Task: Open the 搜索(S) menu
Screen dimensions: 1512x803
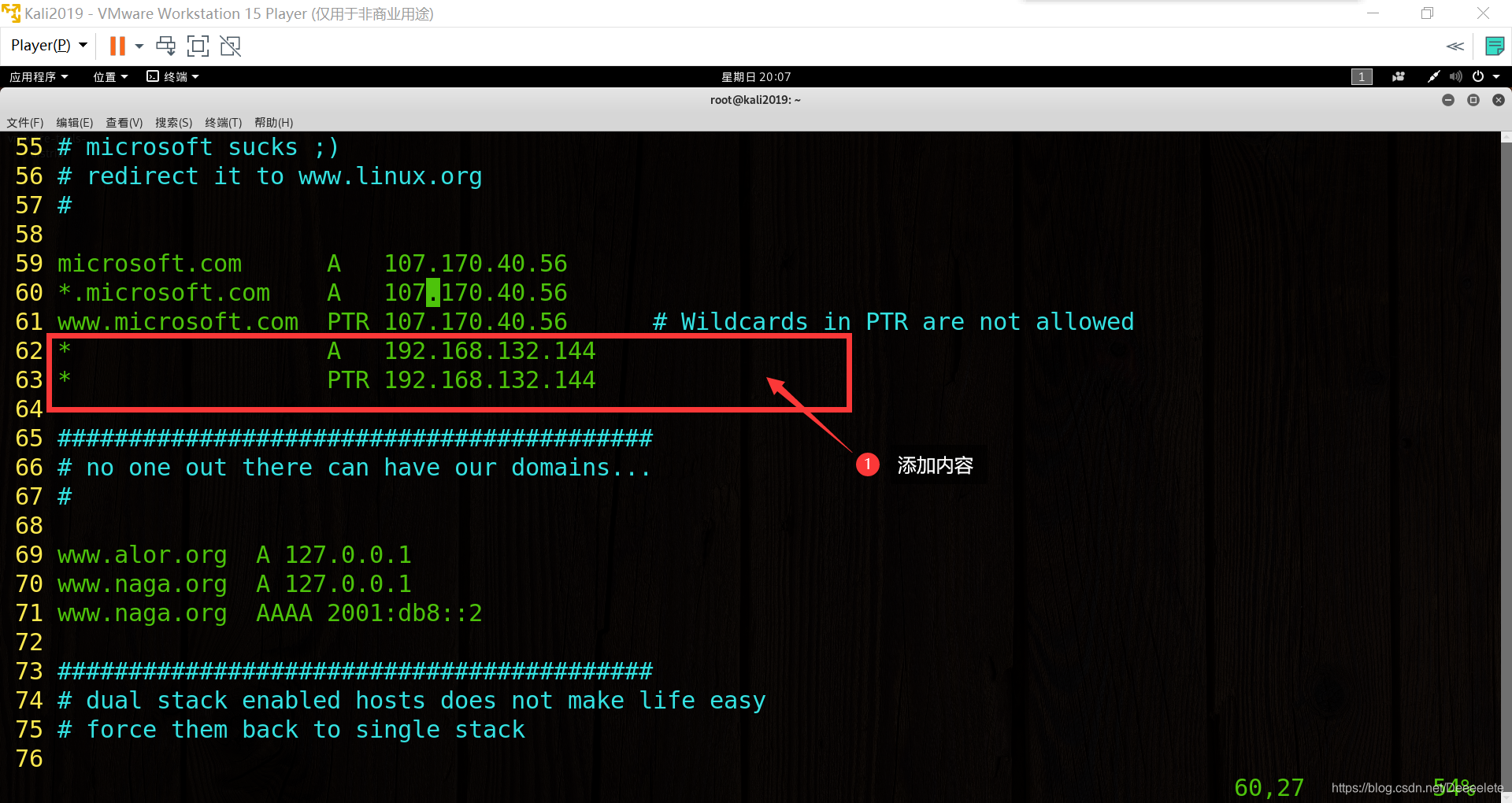Action: click(x=174, y=122)
